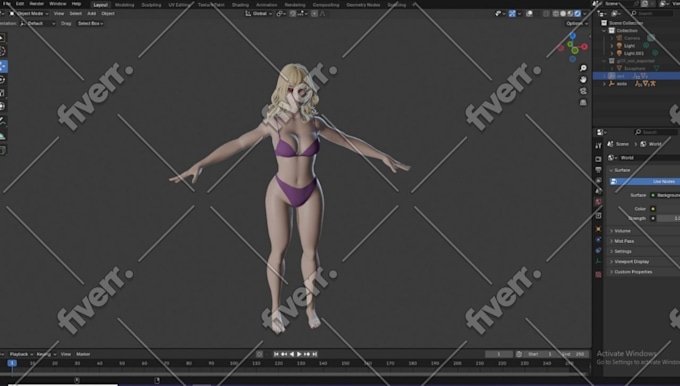Toggle perspective/orthographic view button
Image resolution: width=680 pixels, height=386 pixels.
(583, 102)
